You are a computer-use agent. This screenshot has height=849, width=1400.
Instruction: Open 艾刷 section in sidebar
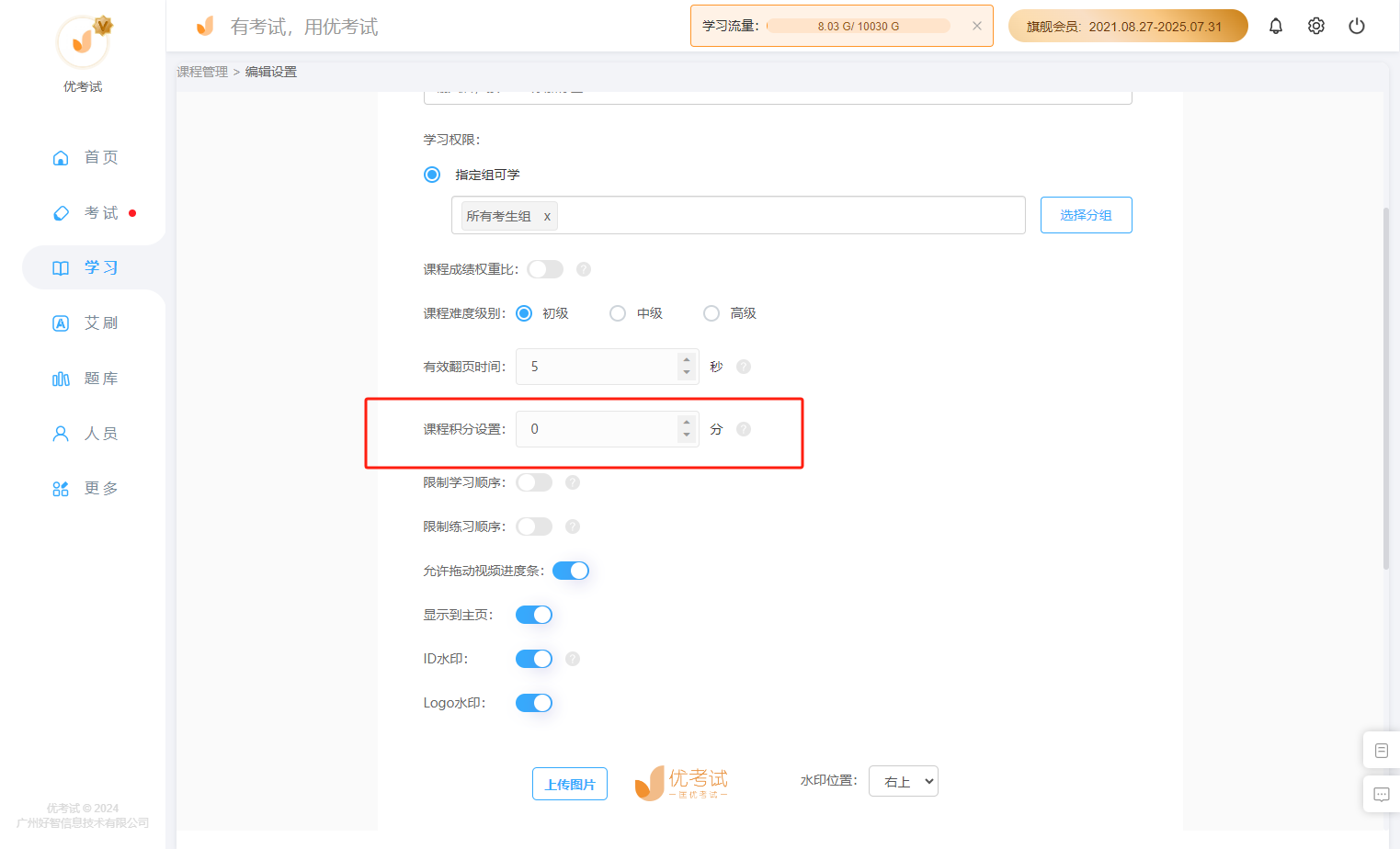coord(85,323)
